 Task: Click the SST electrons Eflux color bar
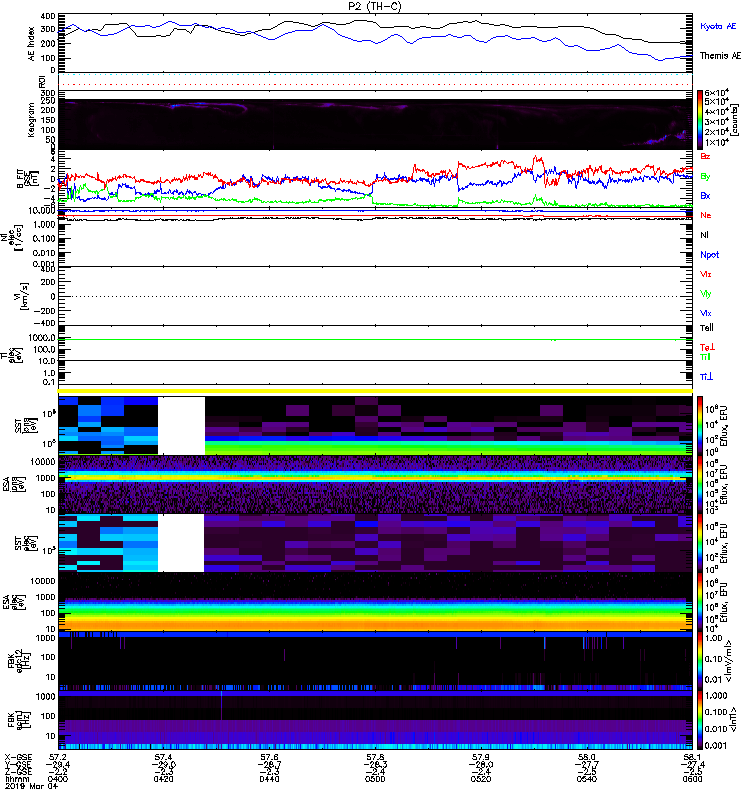point(700,543)
